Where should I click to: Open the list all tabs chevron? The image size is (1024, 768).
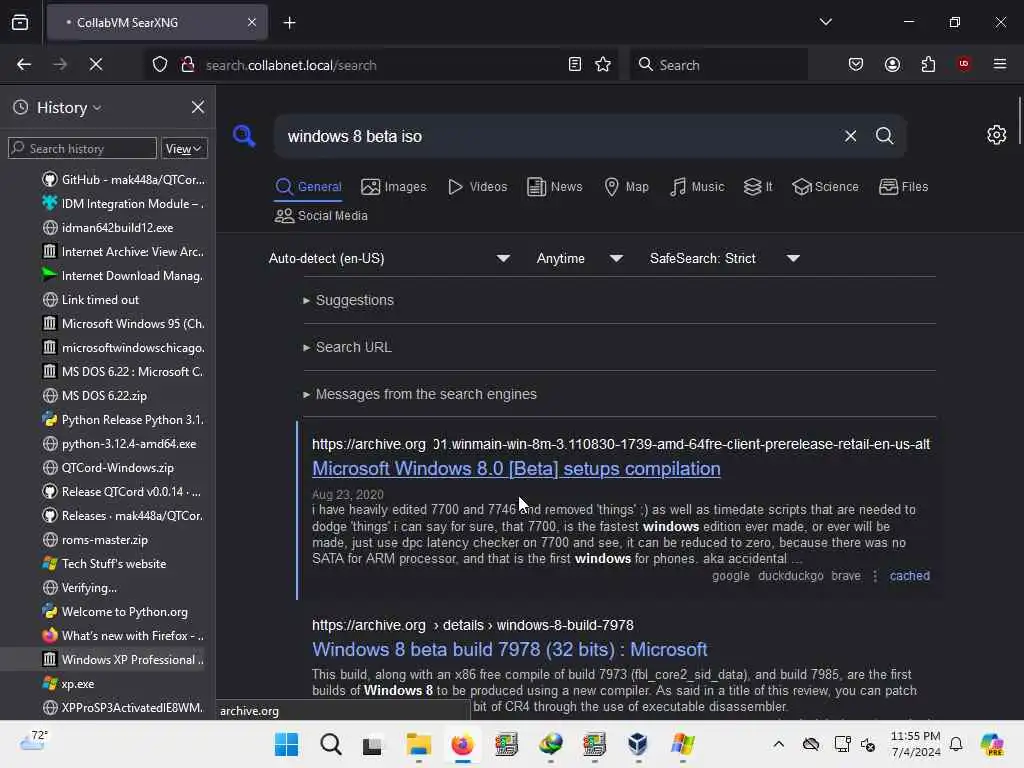click(825, 22)
